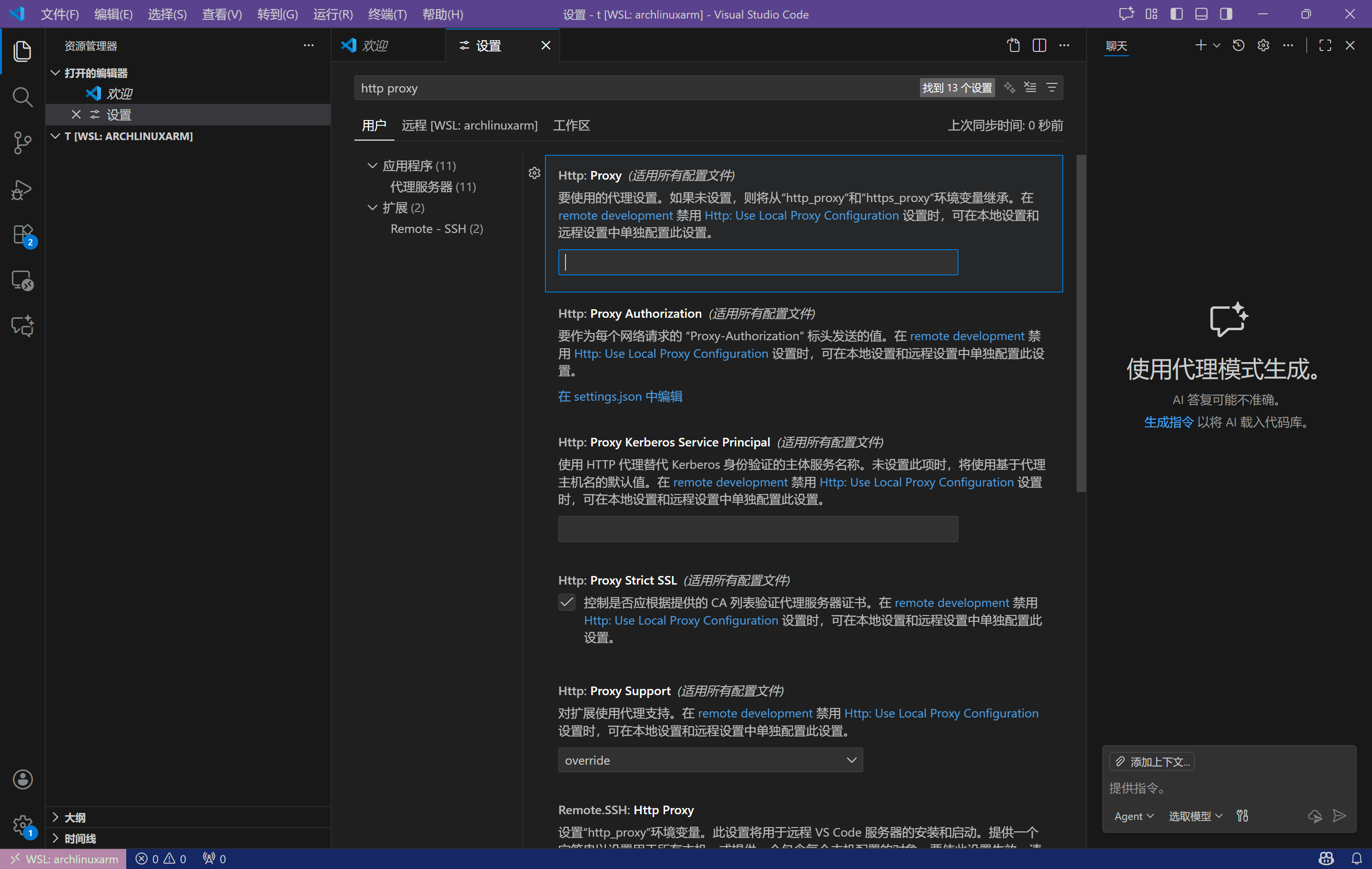Open the Remote Explorer view
Screen dimensions: 1372x869
pyautogui.click(x=22, y=280)
